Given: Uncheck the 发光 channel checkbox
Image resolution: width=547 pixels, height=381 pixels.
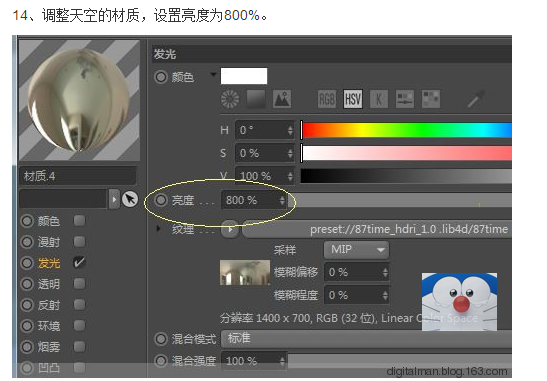Looking at the screenshot, I should [80, 262].
